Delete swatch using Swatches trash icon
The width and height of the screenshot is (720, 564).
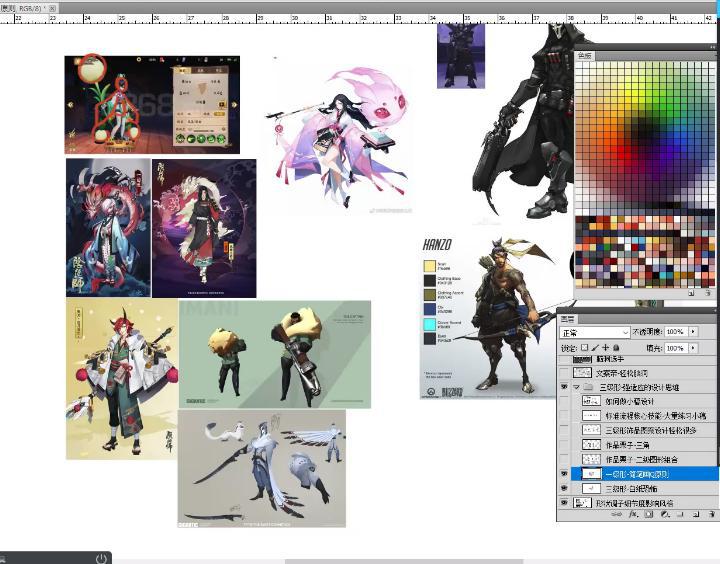click(708, 293)
